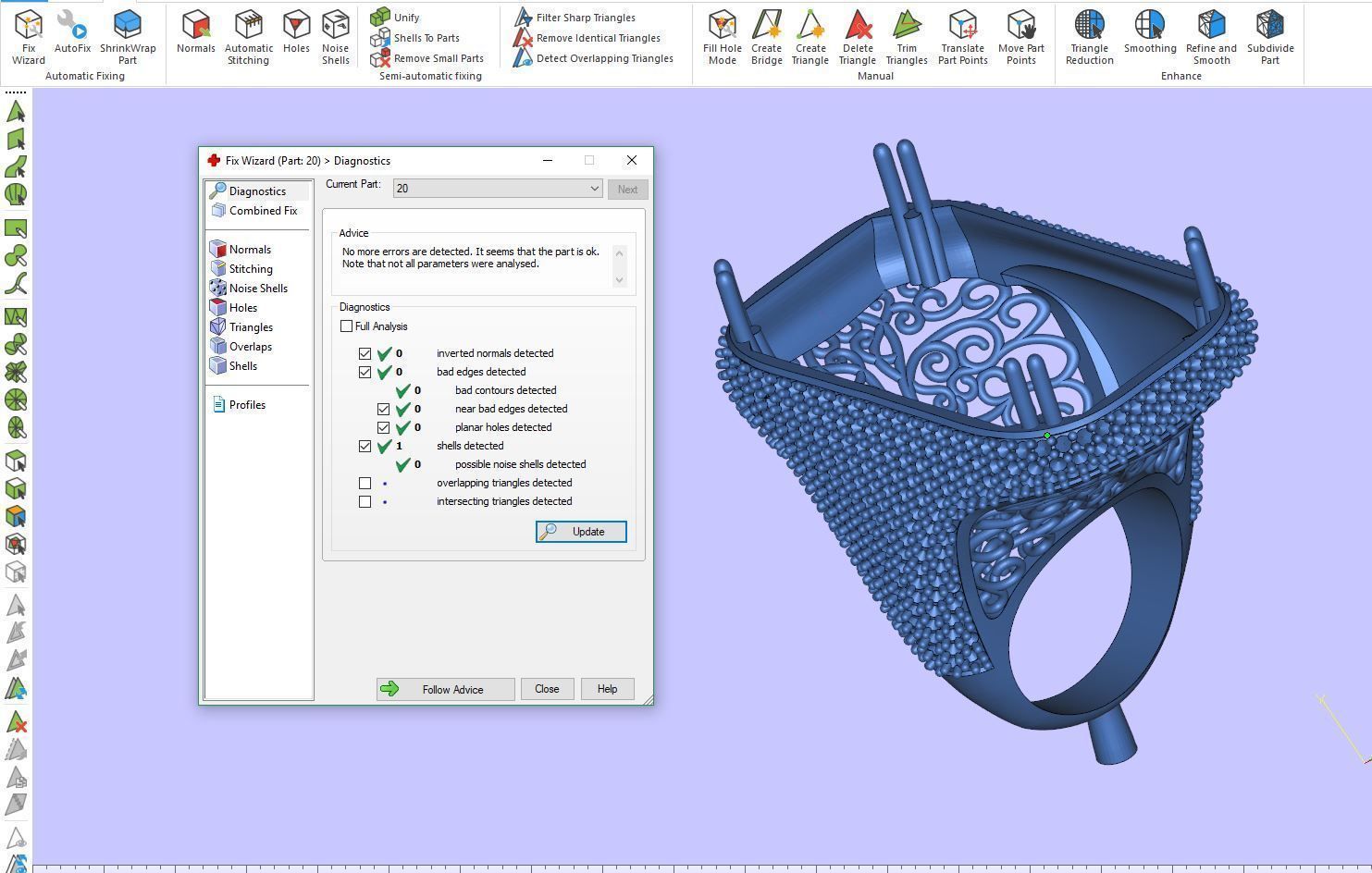Click the Follow Advice button
The width and height of the screenshot is (1372, 873).
(x=445, y=689)
